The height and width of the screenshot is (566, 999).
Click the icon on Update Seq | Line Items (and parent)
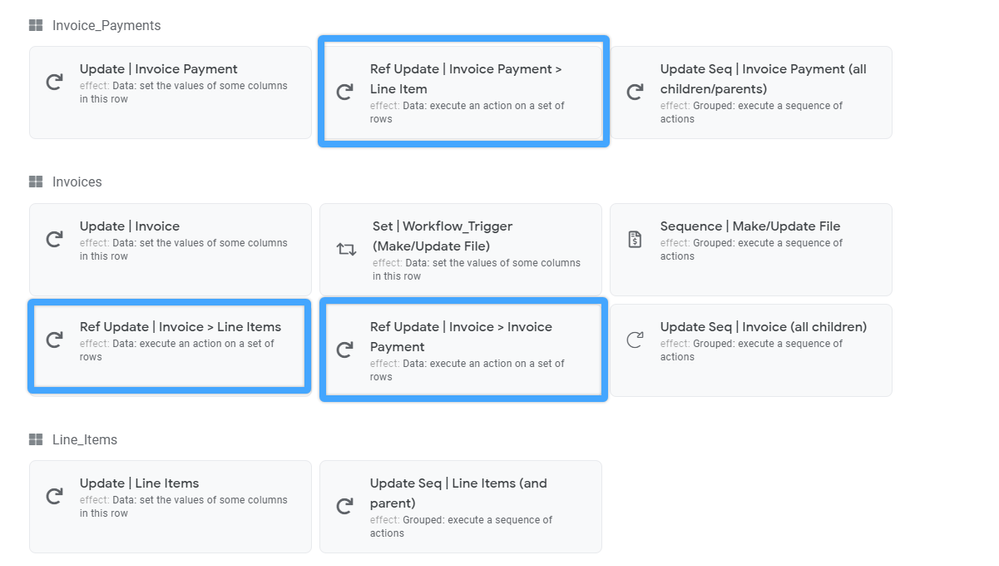coord(345,506)
